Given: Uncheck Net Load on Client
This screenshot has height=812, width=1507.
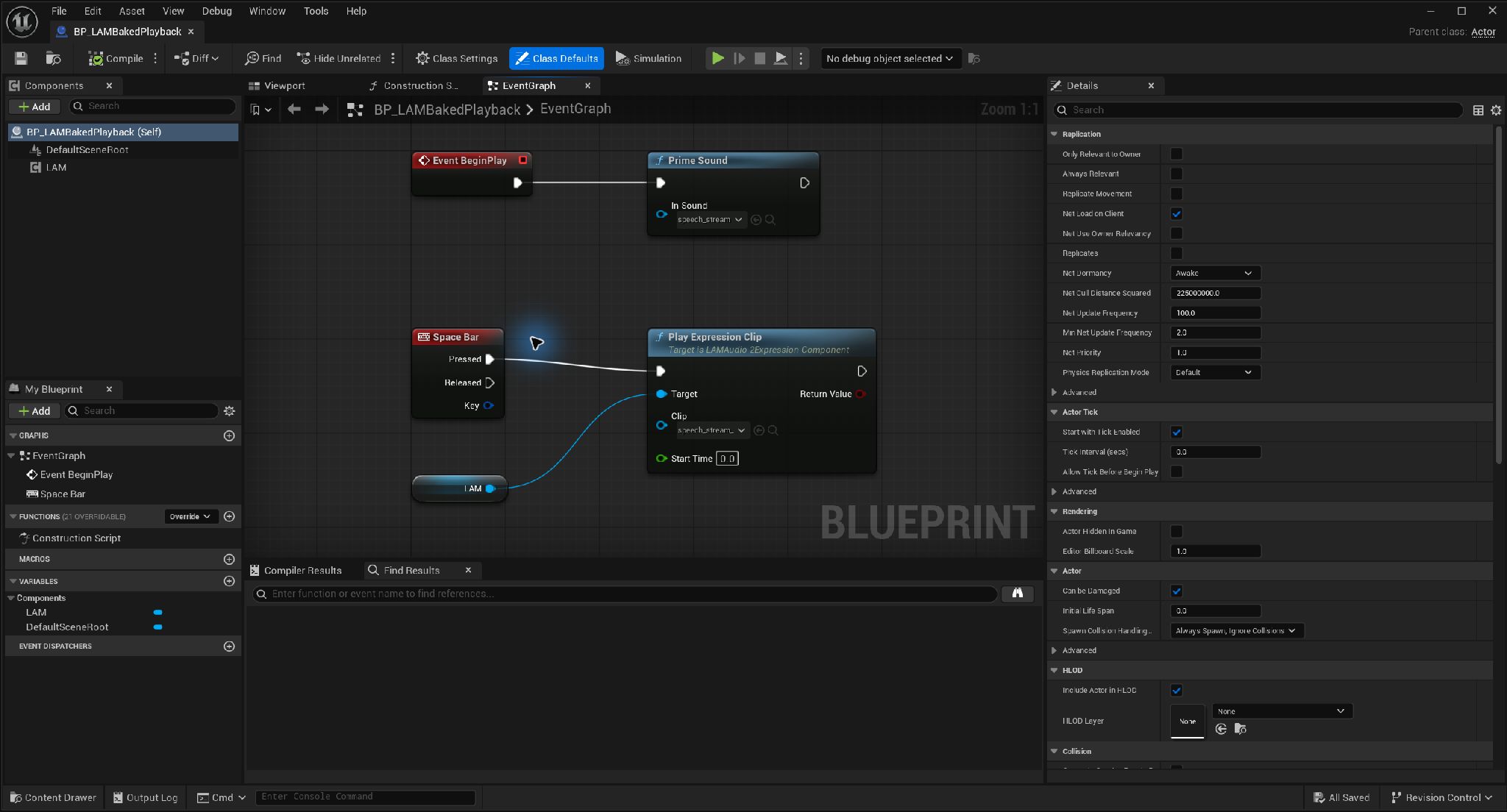Looking at the screenshot, I should coord(1176,213).
